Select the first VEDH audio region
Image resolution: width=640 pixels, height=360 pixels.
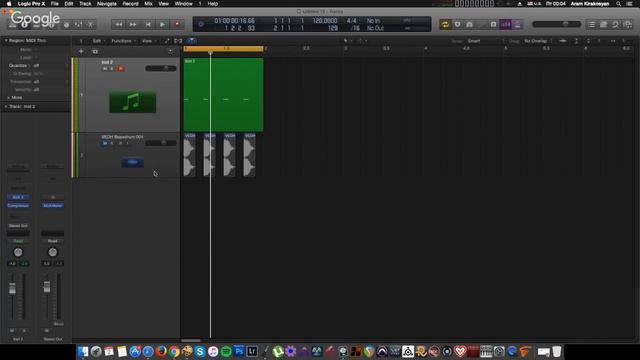[189, 155]
